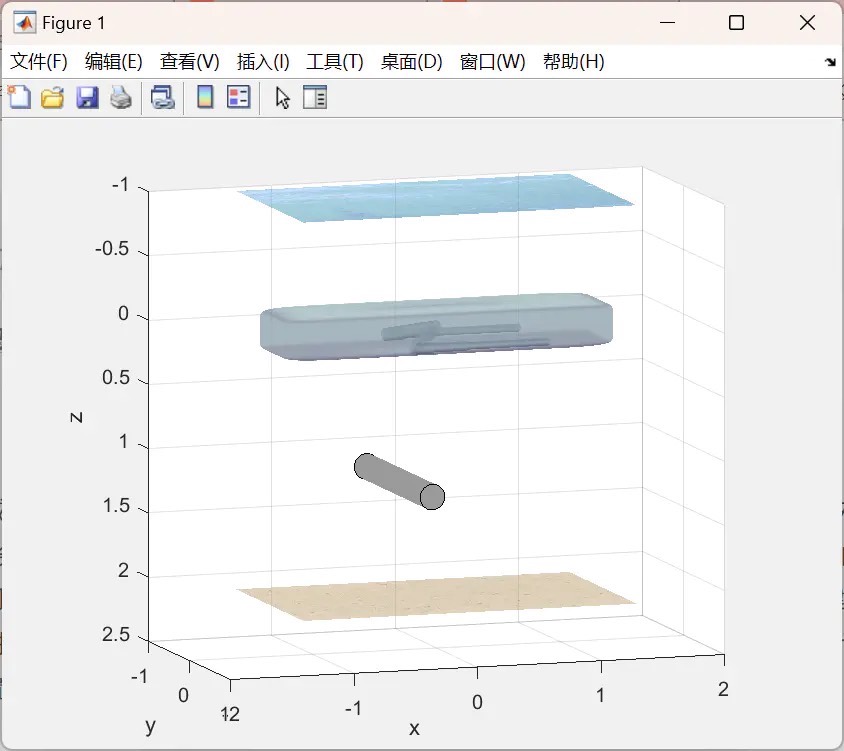Select the gray cylinder object in plot
The width and height of the screenshot is (844, 751).
click(x=399, y=481)
